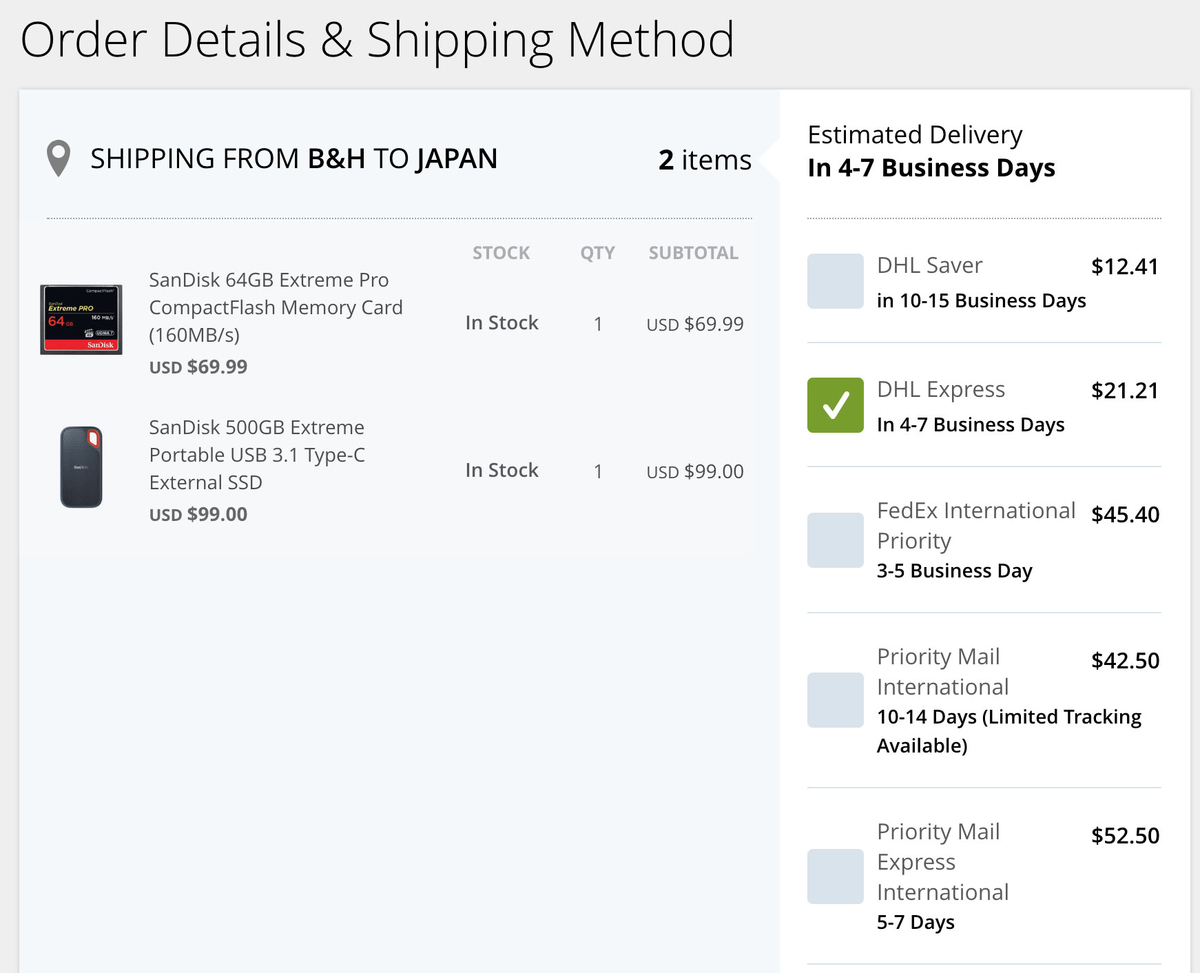Viewport: 1200px width, 973px height.
Task: Click the $12.41 shipping price
Action: point(1125,267)
